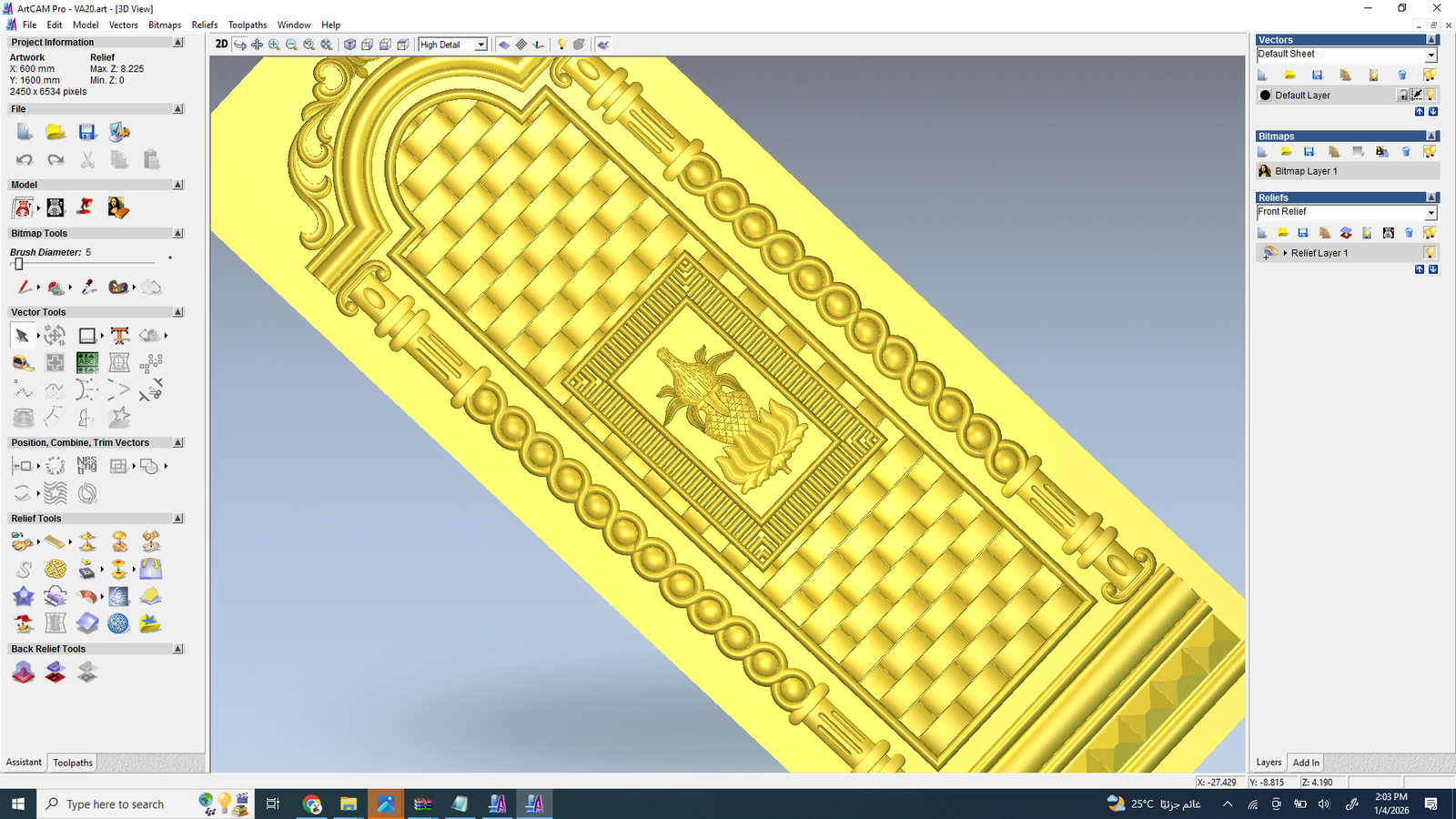
Task: Switch to the Toolpaths tab at bottom
Action: click(73, 763)
